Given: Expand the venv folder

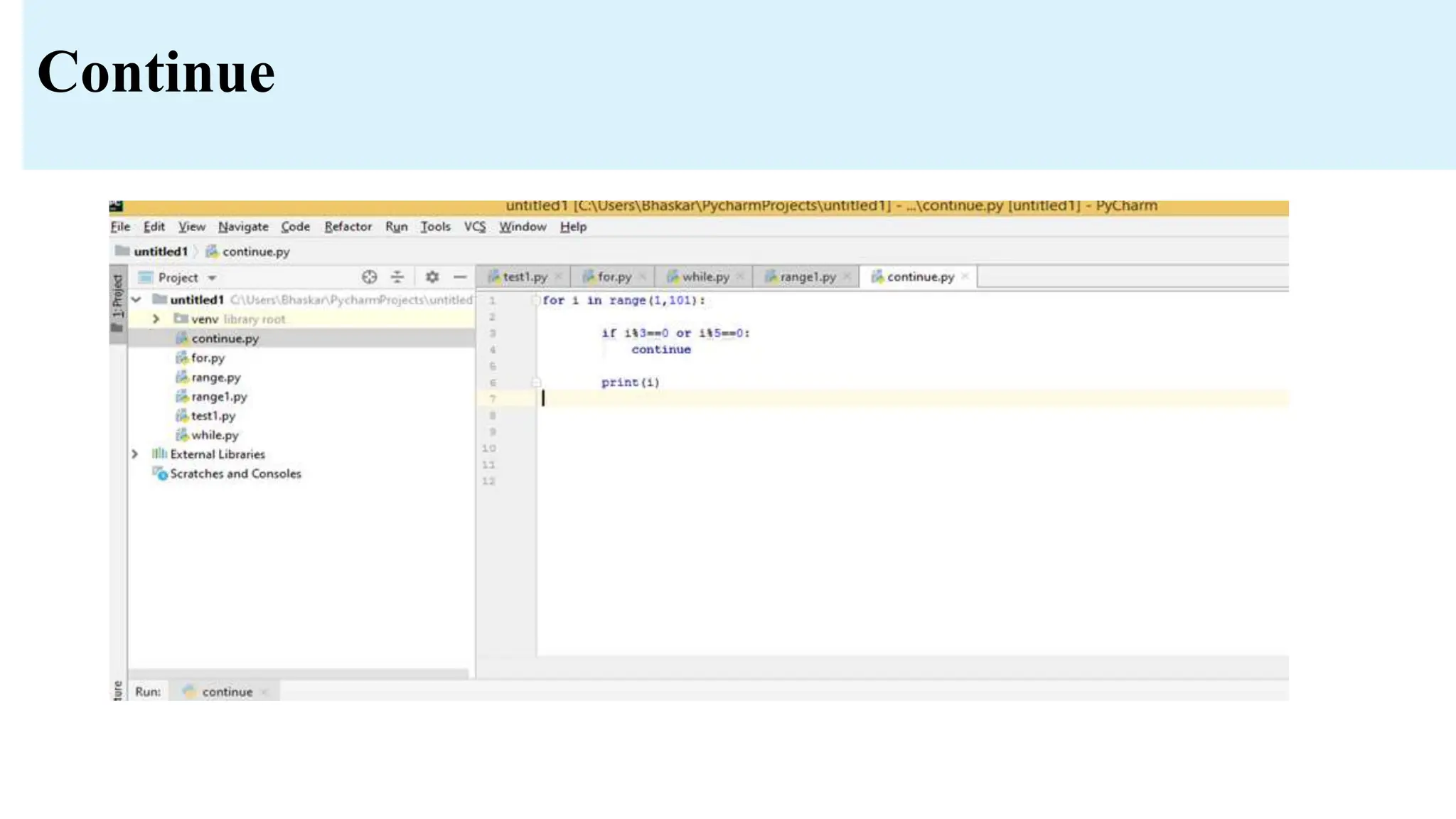Looking at the screenshot, I should click(x=156, y=319).
